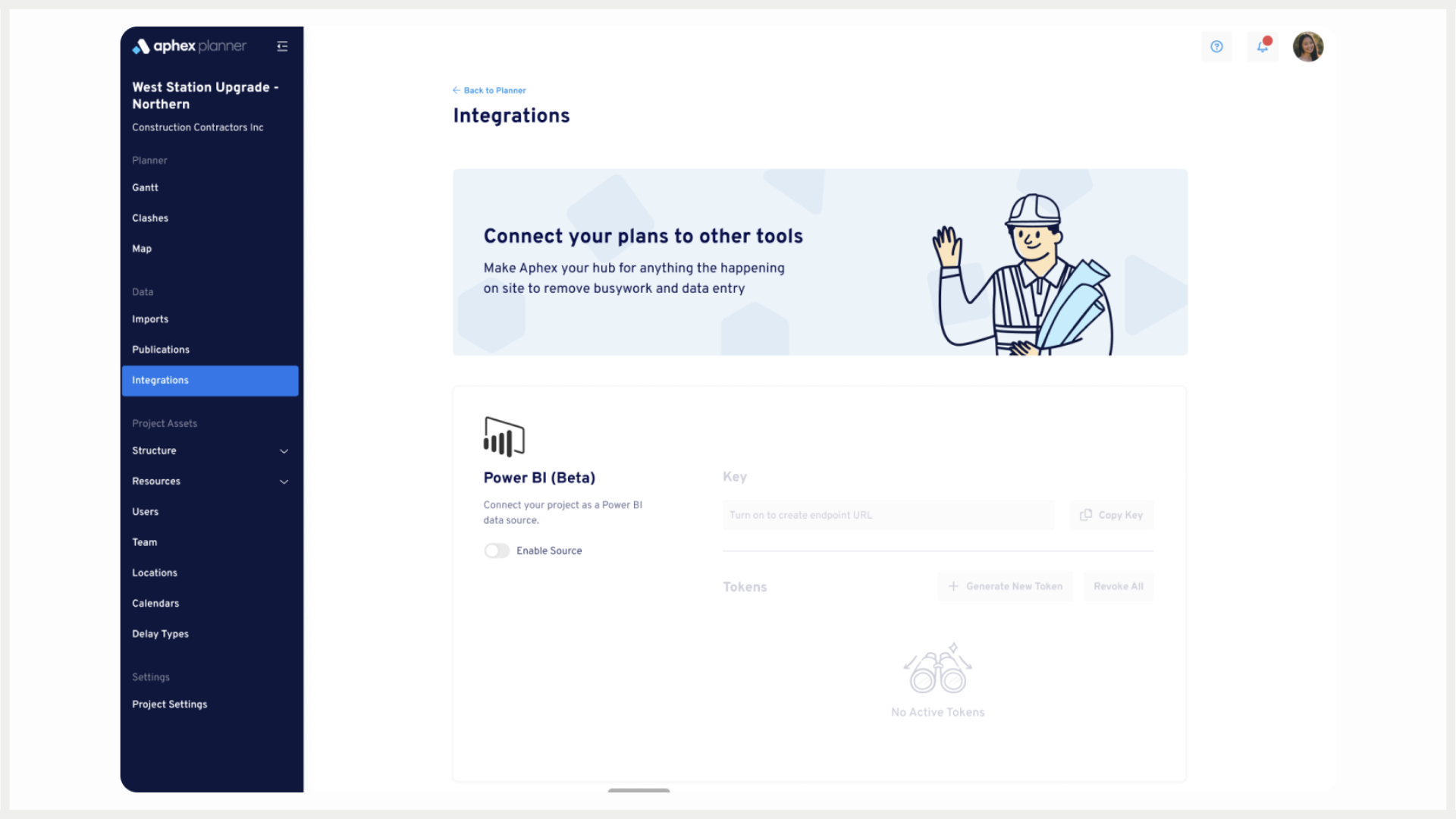1456x819 pixels.
Task: Click the notifications bell icon
Action: pos(1262,46)
